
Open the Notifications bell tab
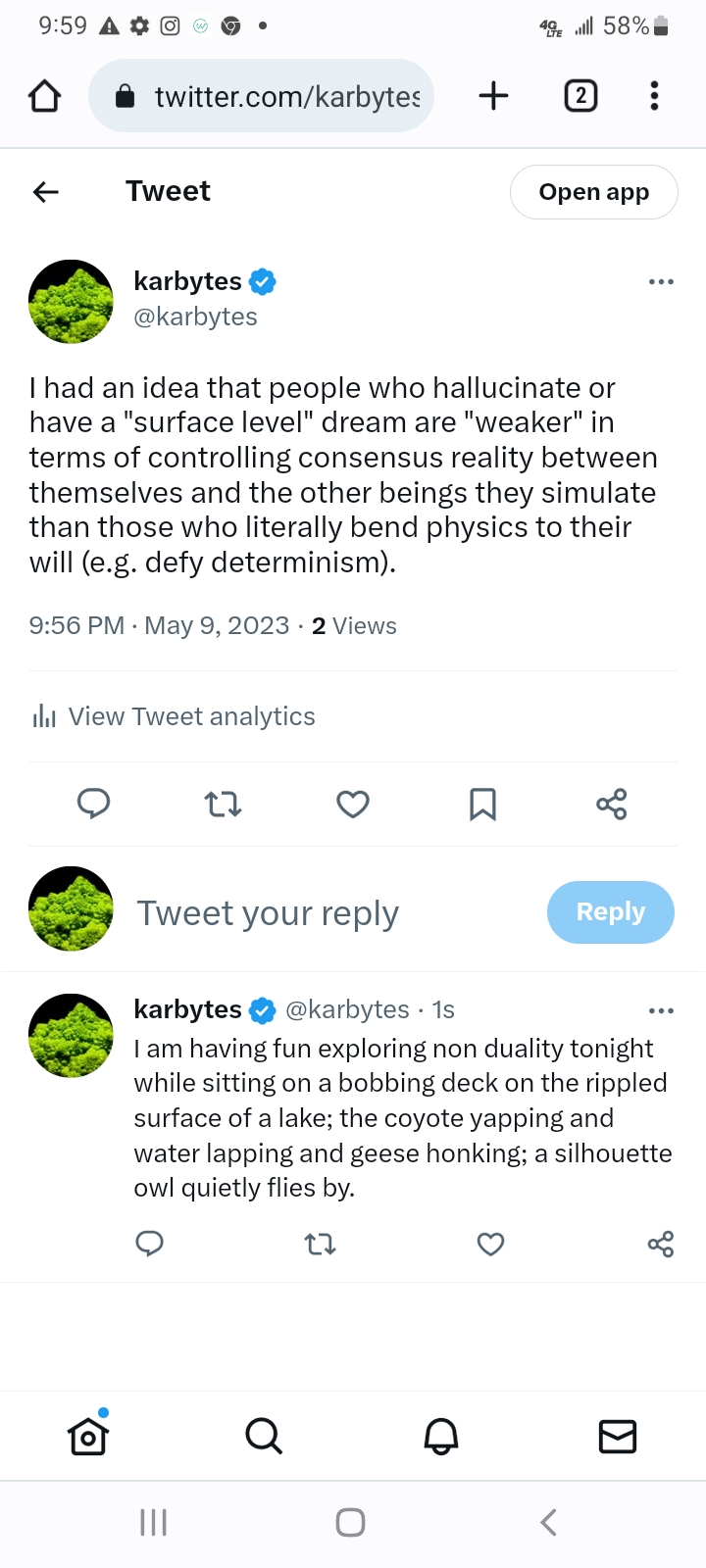click(441, 1437)
